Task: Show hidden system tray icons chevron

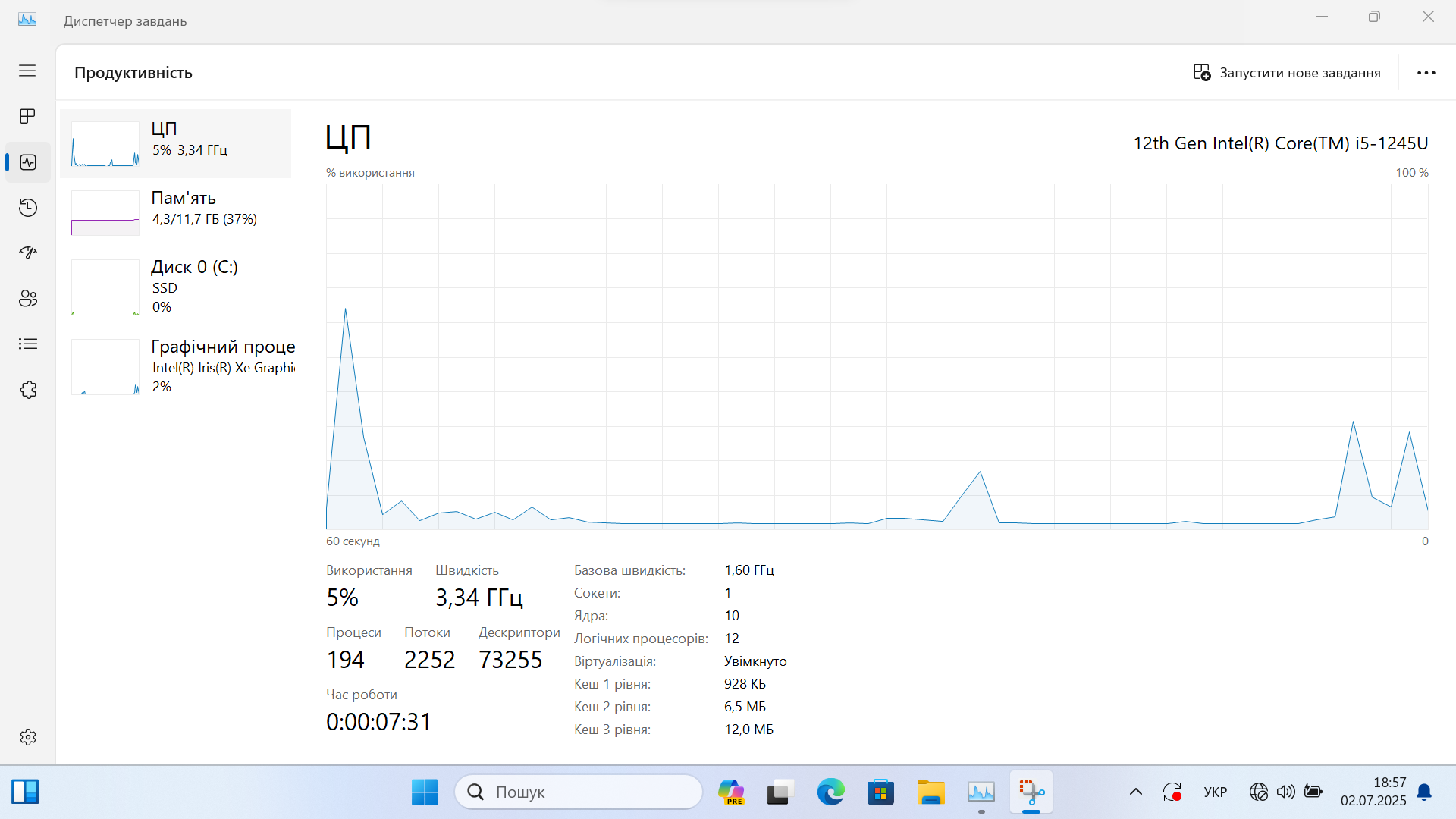Action: [x=1135, y=792]
